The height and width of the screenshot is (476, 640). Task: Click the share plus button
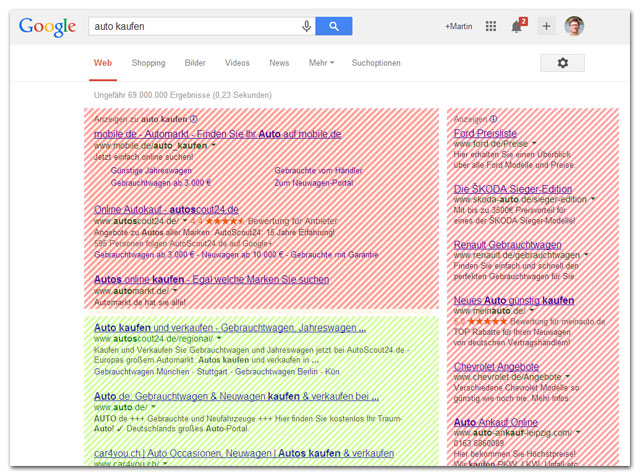click(546, 26)
